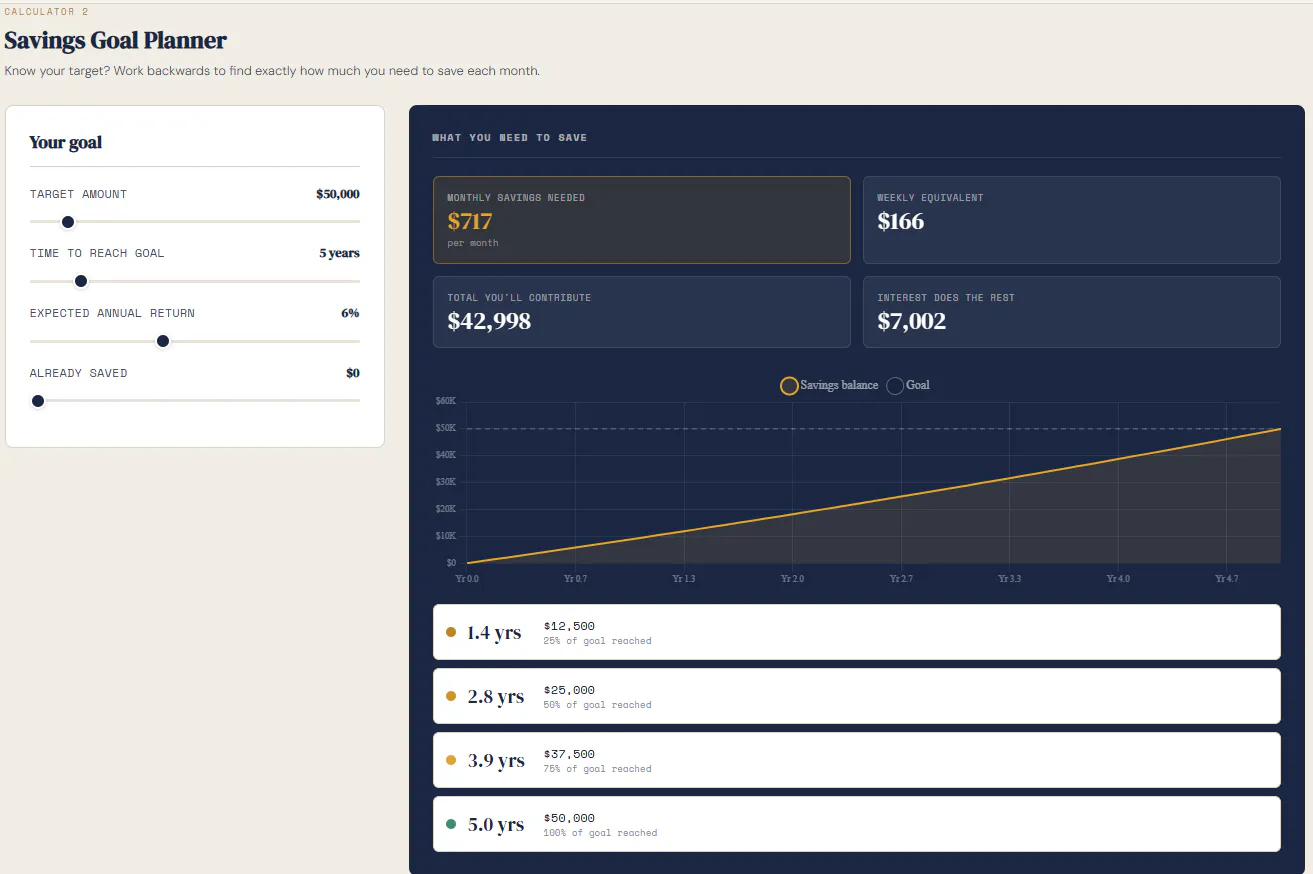The image size is (1313, 874).
Task: Click the Savings Goal Planner heading
Action: tap(116, 41)
